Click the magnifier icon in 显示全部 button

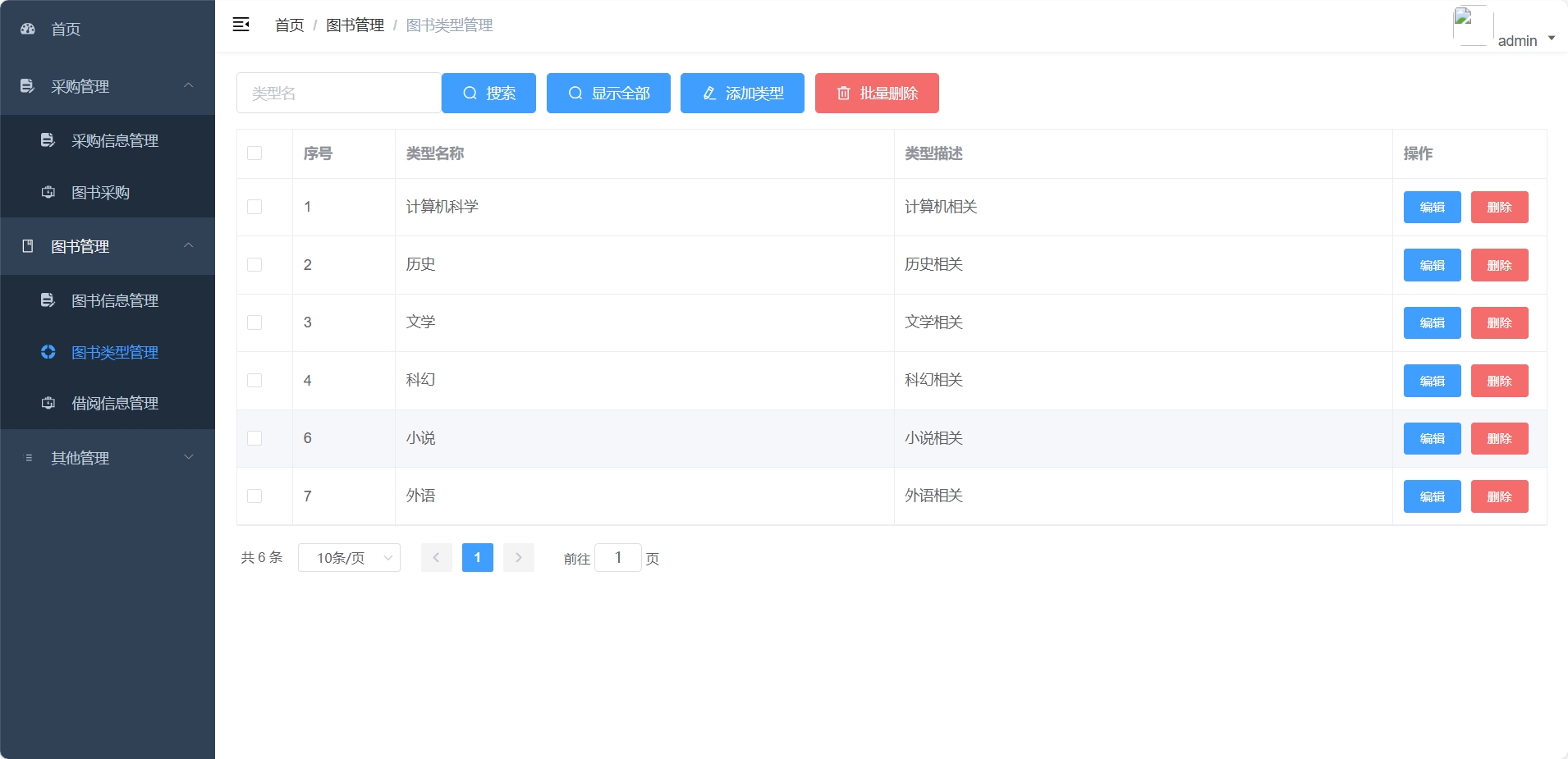[575, 93]
